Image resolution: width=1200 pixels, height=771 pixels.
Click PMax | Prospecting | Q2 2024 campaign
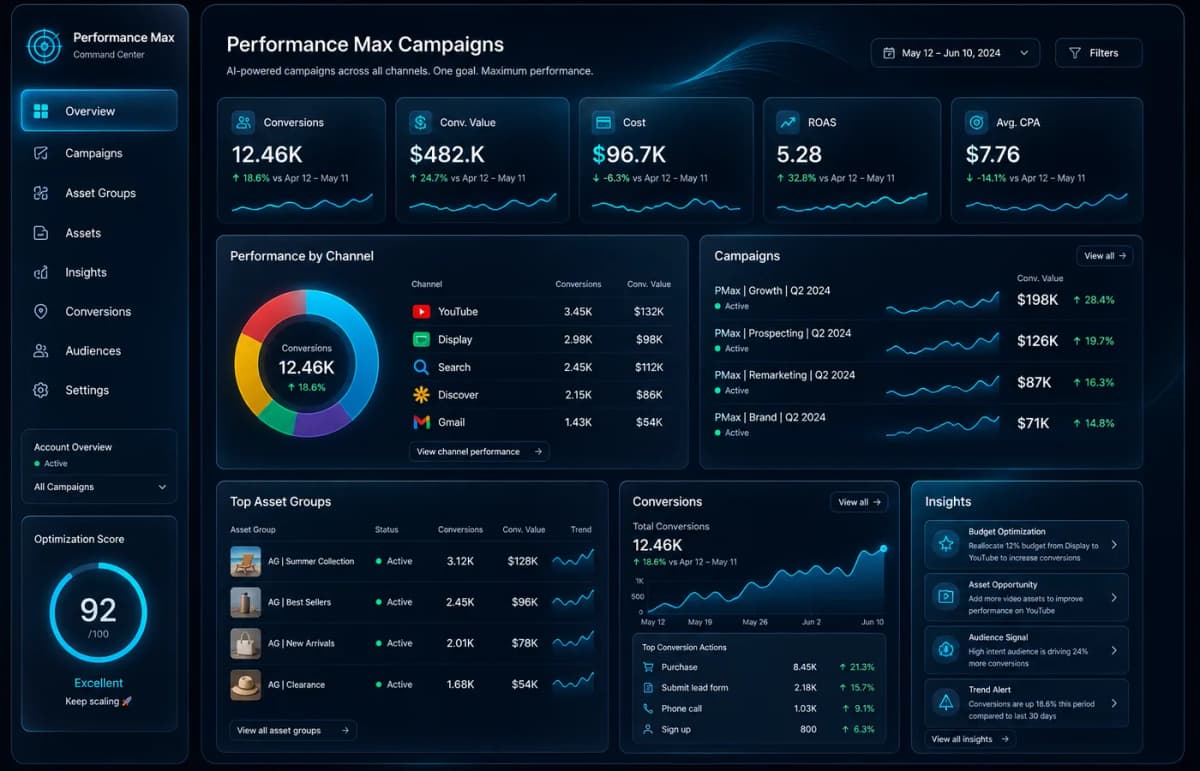click(x=783, y=333)
